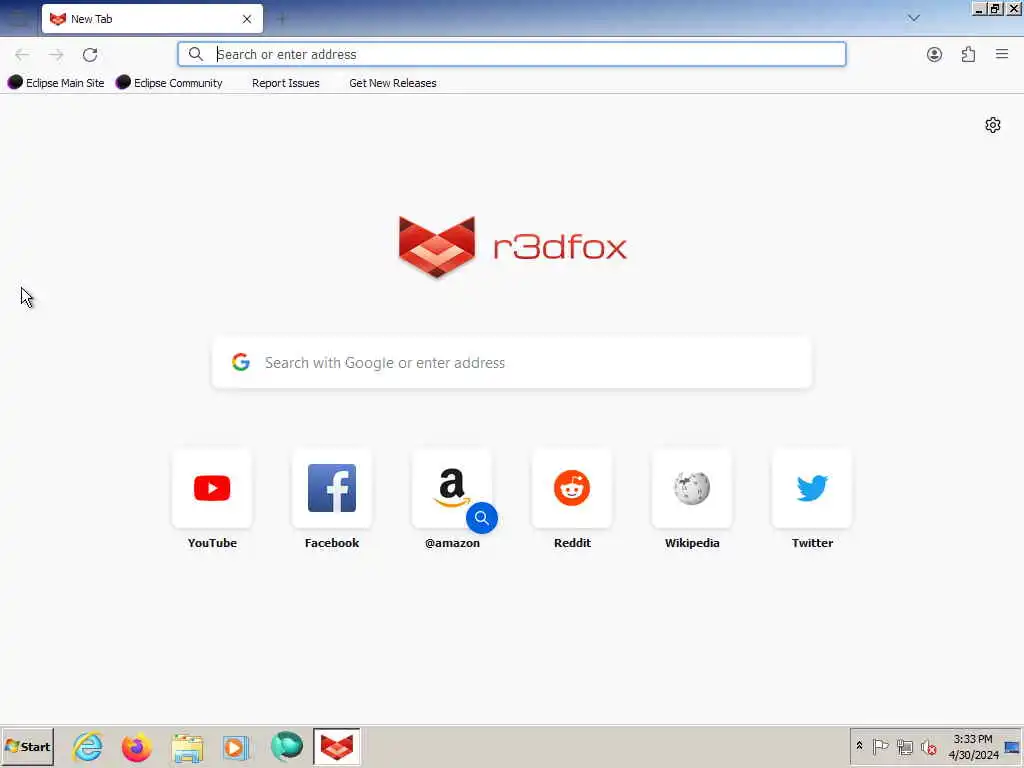
Task: Focus the Search with Google box
Action: click(x=512, y=362)
